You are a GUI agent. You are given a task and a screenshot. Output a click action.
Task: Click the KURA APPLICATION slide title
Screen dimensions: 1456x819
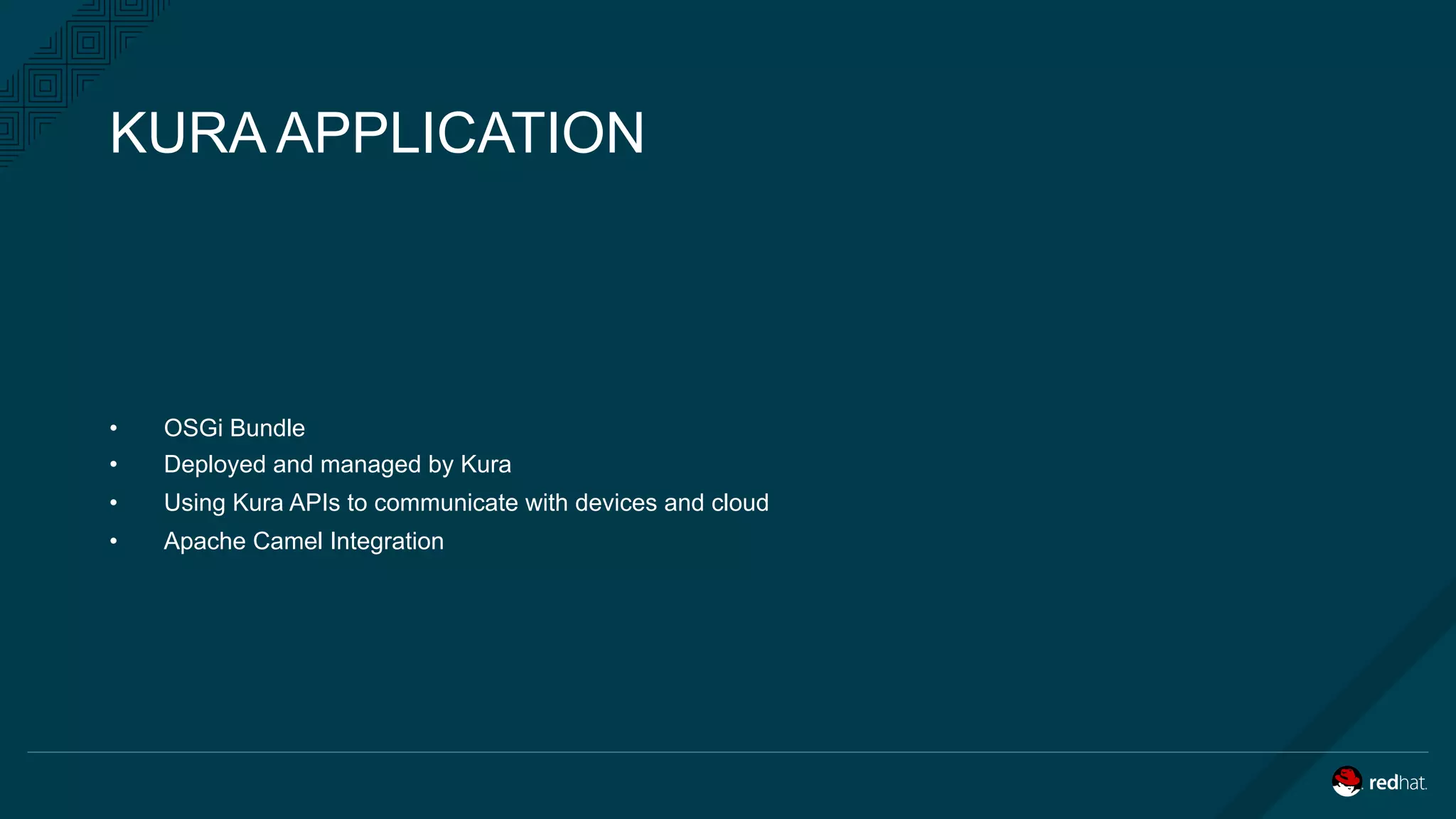[377, 133]
